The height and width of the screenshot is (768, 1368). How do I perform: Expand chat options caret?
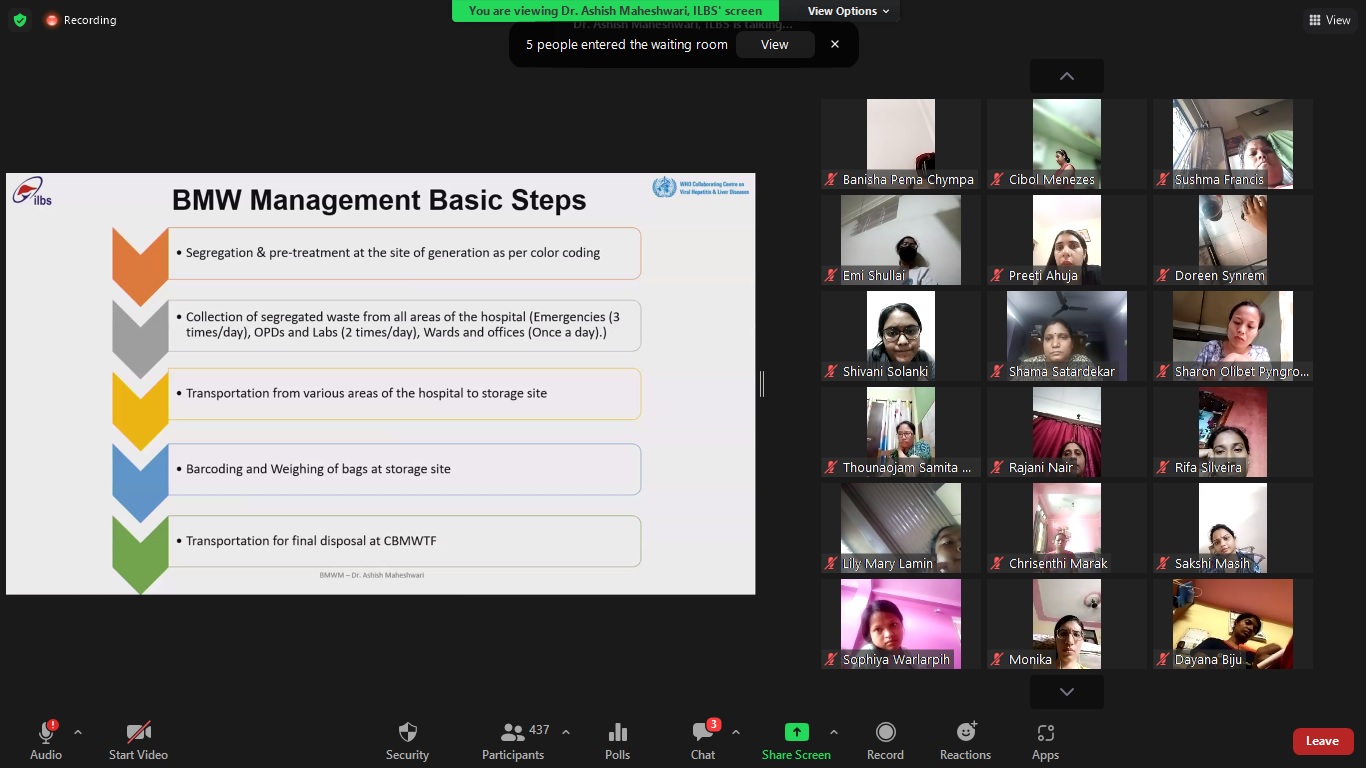[x=736, y=732]
